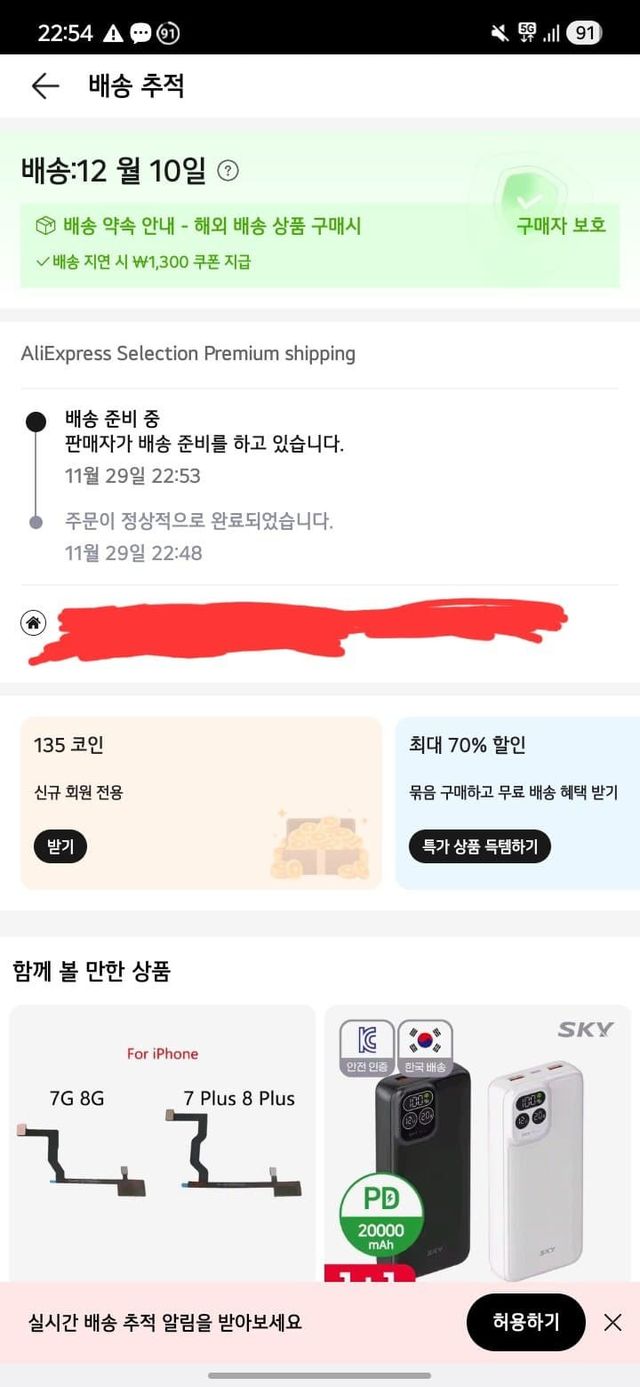Screen dimensions: 640x1387
Task: Tap the chat notification icon in status bar
Action: click(x=140, y=33)
